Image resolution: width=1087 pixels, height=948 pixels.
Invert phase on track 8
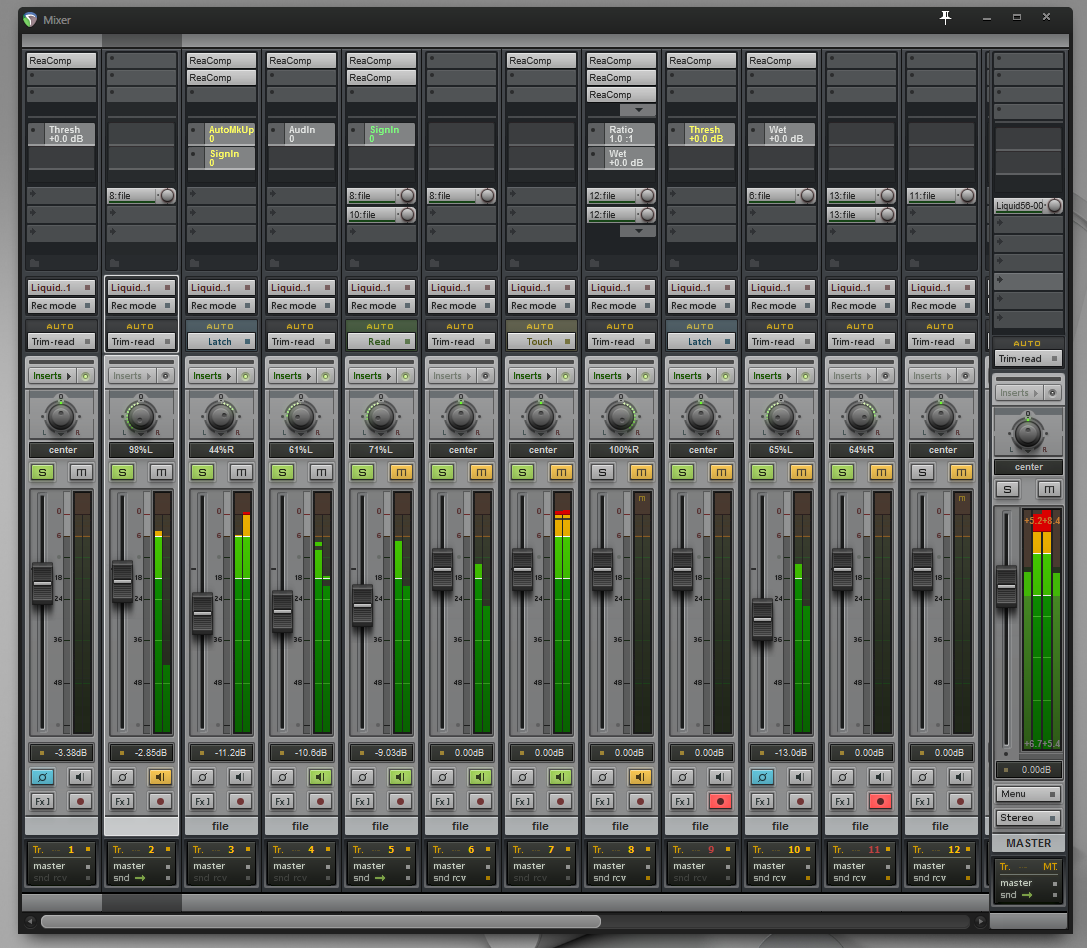click(602, 777)
